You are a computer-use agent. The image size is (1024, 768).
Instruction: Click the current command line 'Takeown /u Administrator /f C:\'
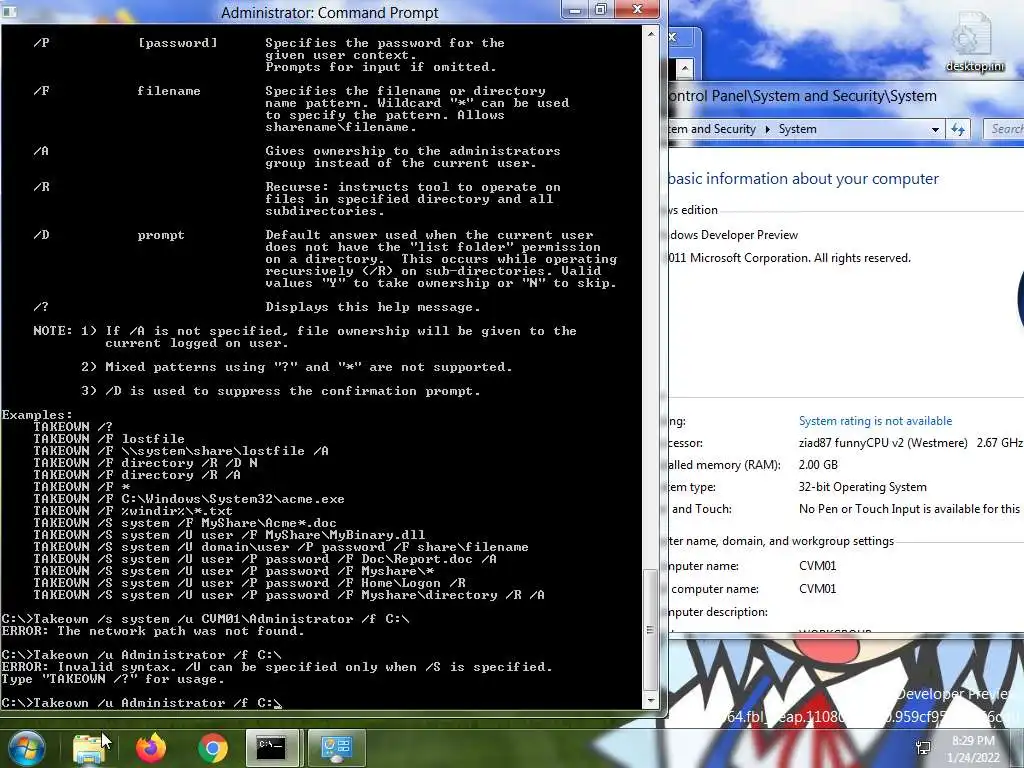tap(157, 703)
